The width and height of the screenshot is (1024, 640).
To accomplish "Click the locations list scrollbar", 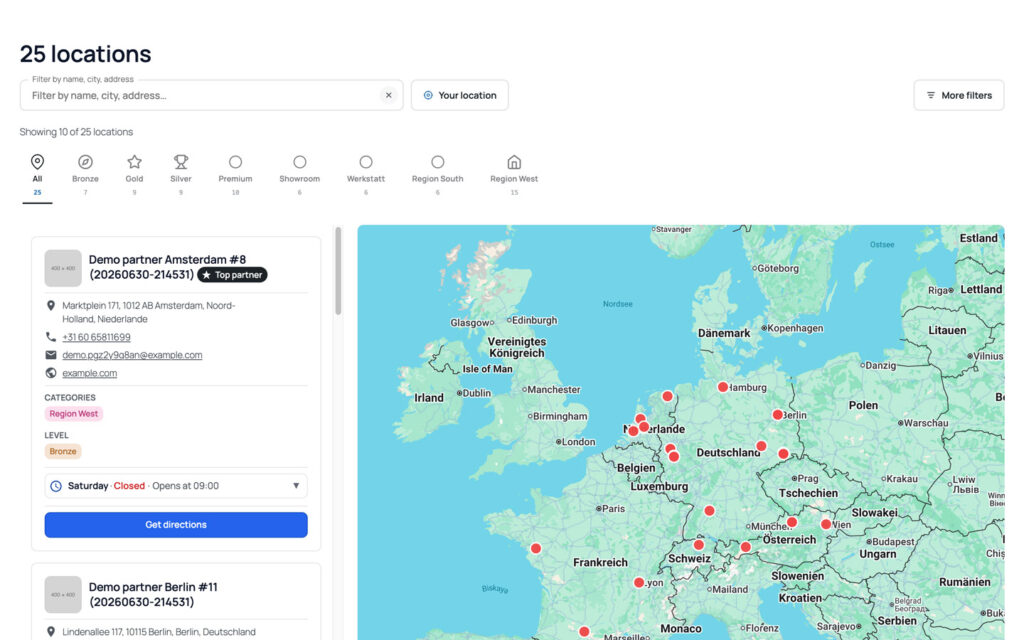I will point(338,271).
